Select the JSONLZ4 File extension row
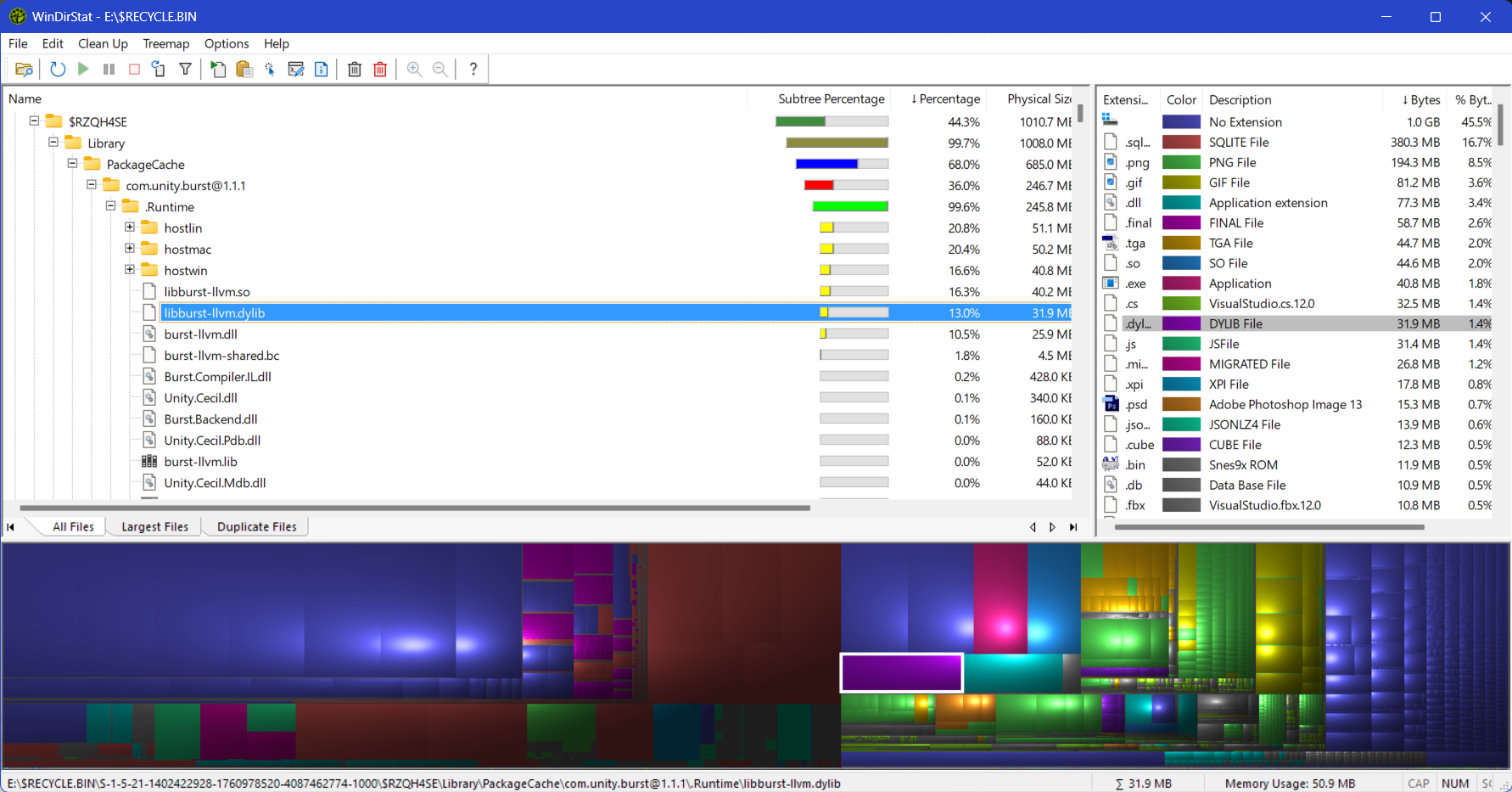The height and width of the screenshot is (792, 1512). coord(1296,424)
